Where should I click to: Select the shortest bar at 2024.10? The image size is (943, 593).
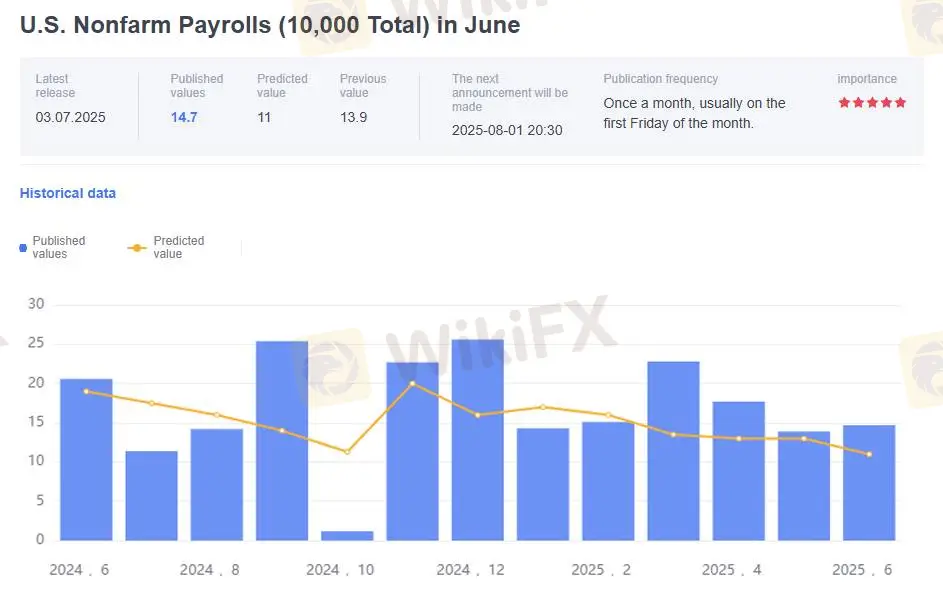click(347, 535)
